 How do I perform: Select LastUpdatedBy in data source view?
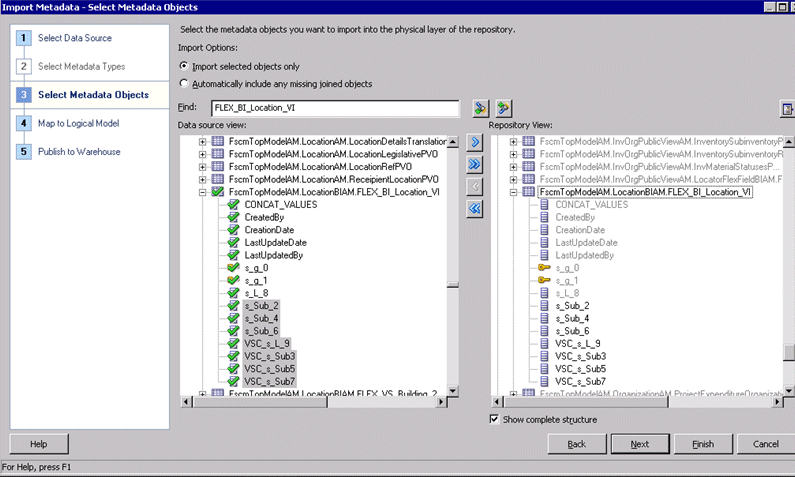pyautogui.click(x=274, y=255)
